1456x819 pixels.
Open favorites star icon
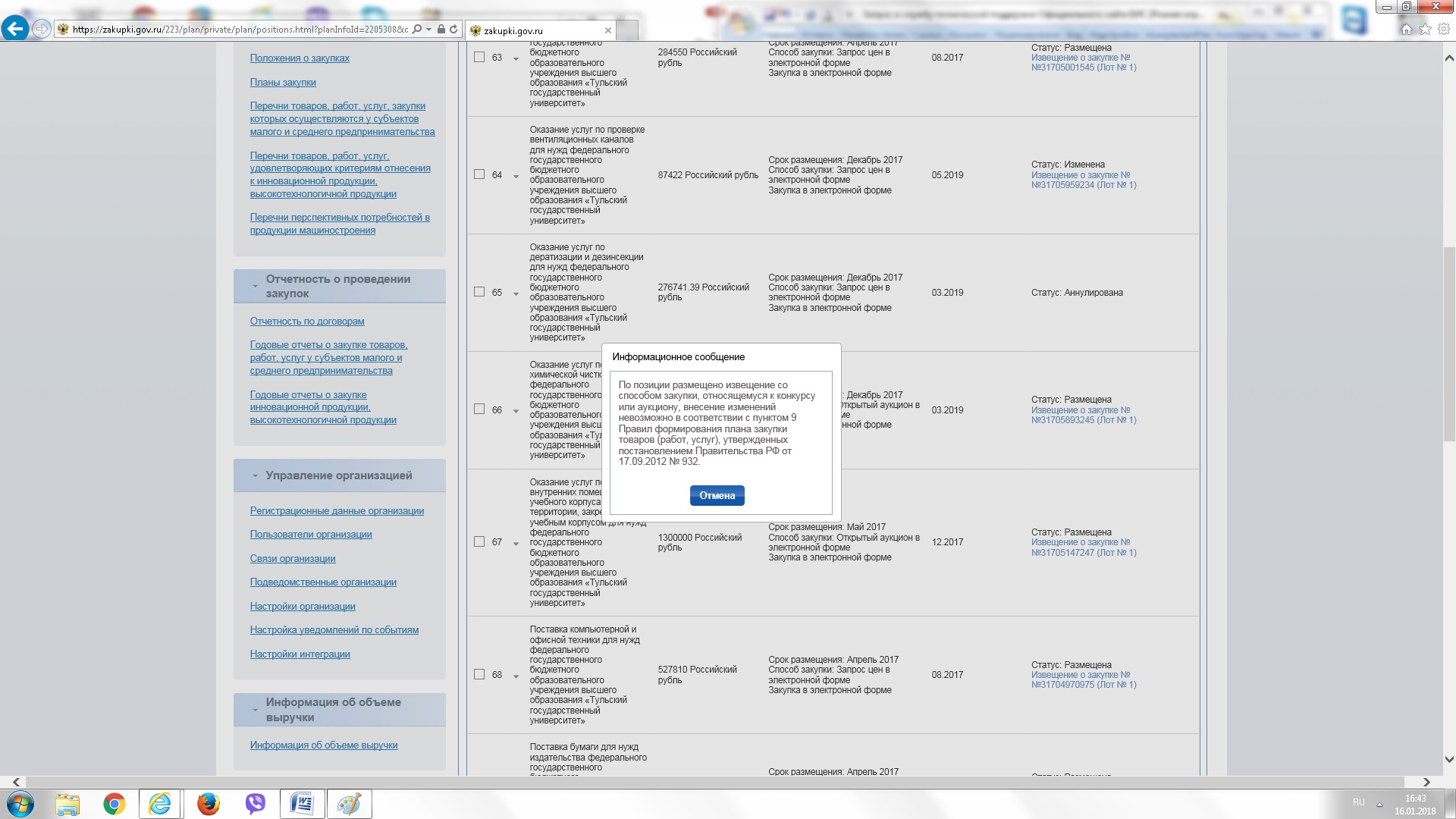point(1425,30)
